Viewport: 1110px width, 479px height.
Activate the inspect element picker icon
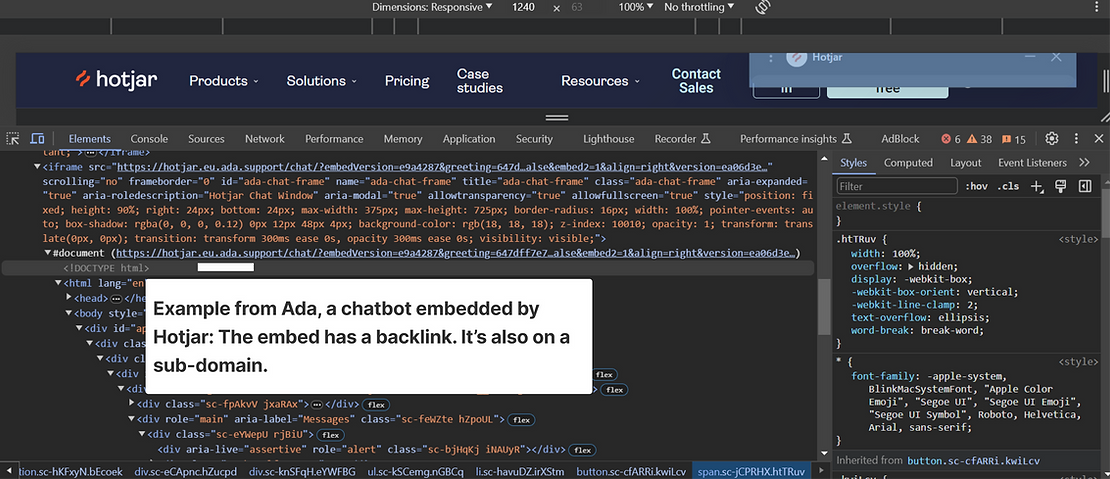[x=13, y=139]
